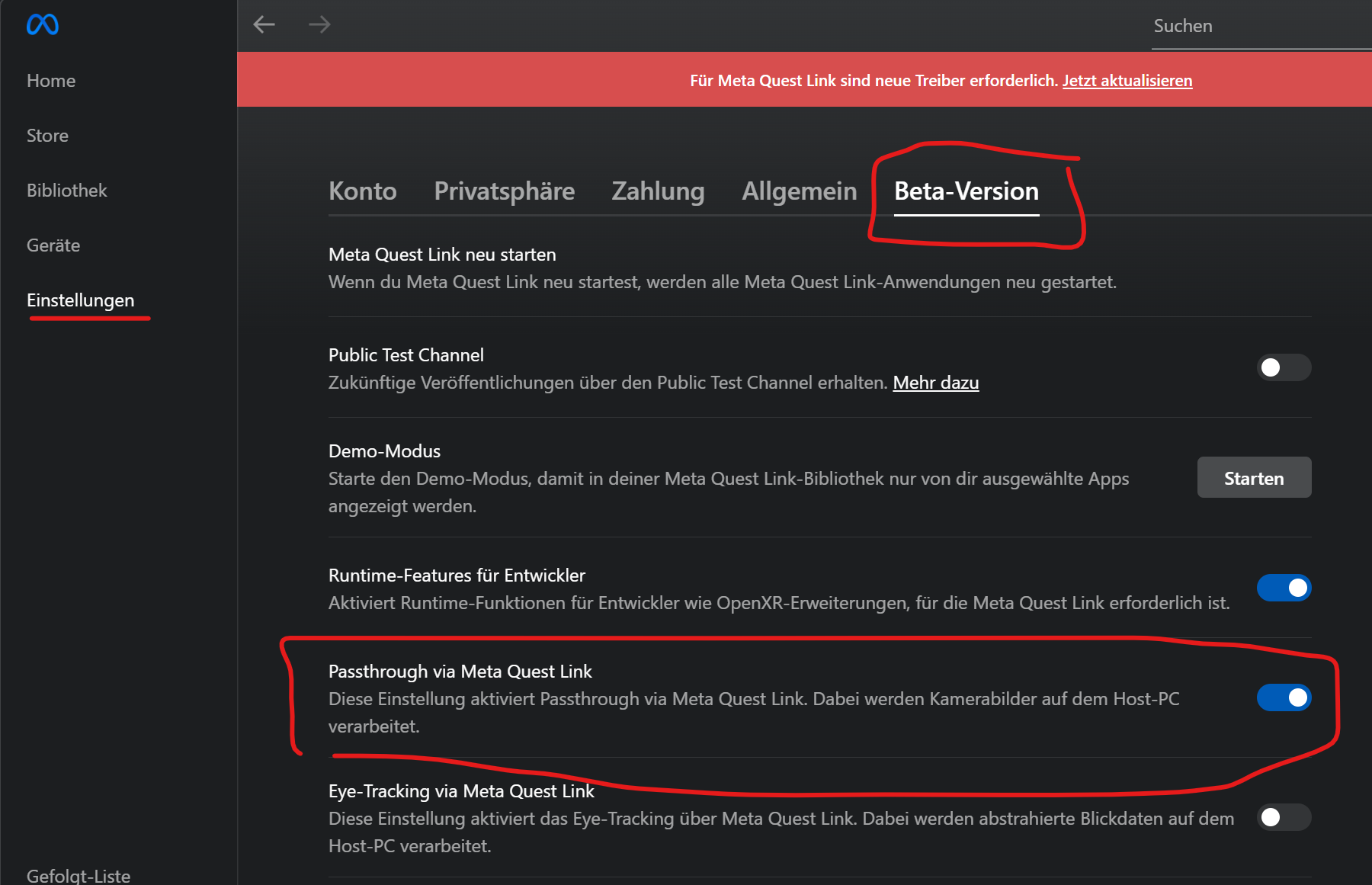This screenshot has width=1372, height=885.
Task: Open Home in the sidebar
Action: point(51,81)
